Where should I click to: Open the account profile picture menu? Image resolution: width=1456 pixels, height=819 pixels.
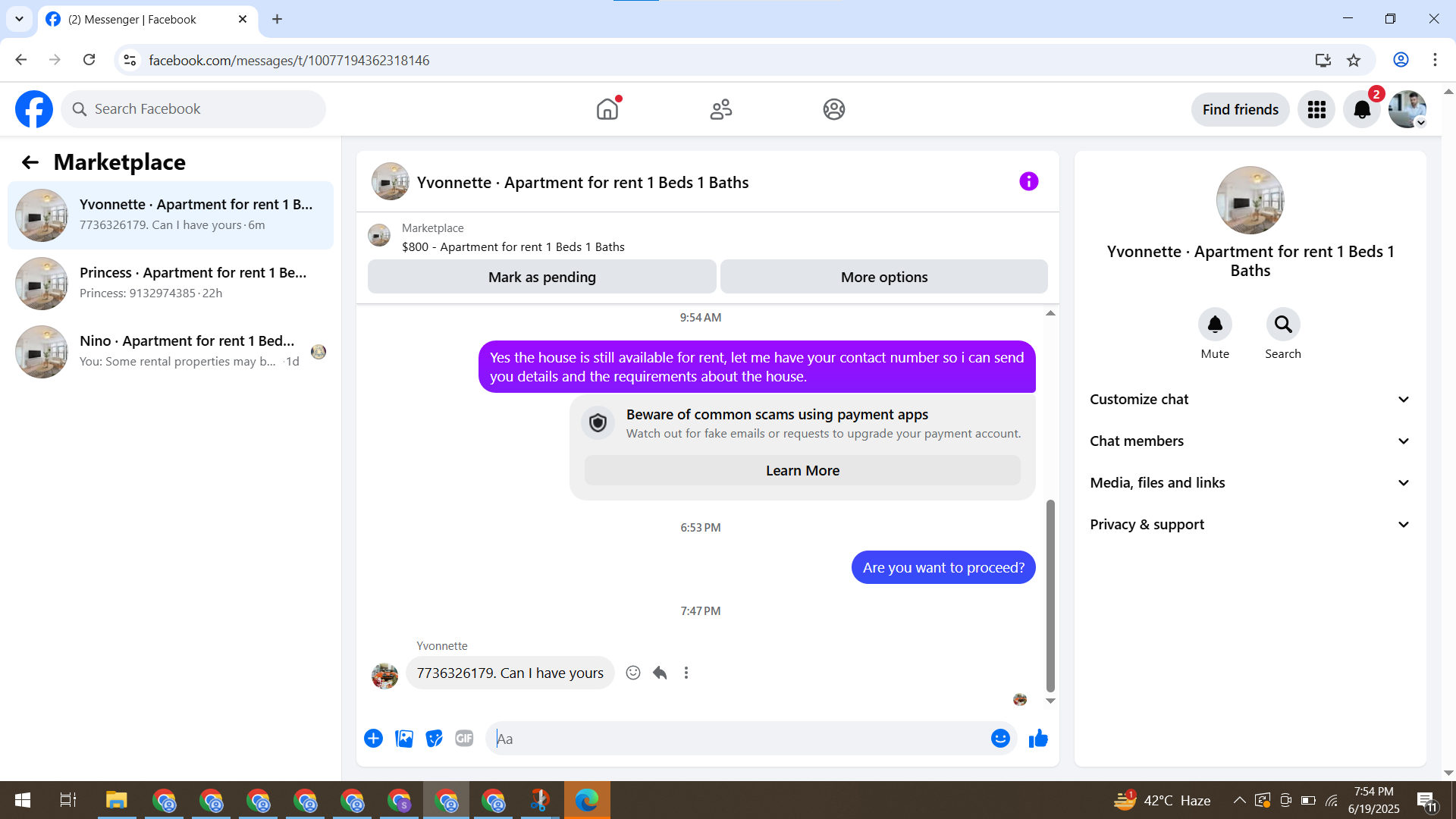(1407, 109)
